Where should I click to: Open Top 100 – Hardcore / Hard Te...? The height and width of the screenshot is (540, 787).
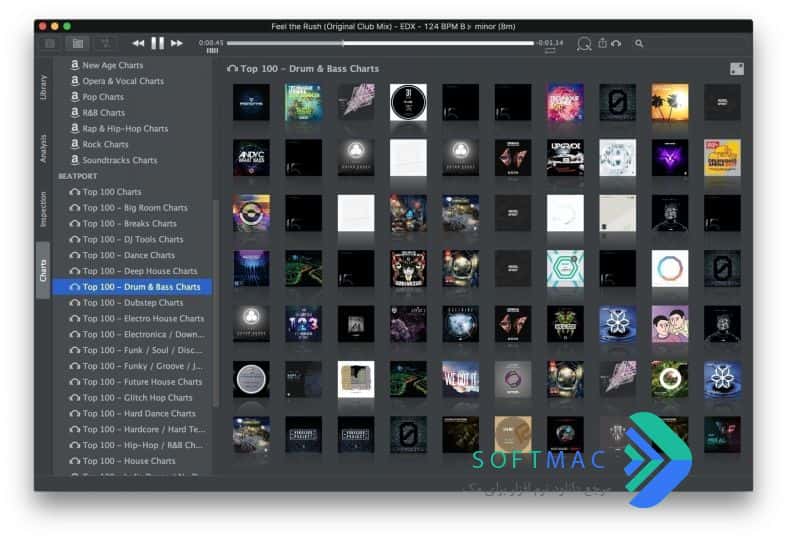(137, 429)
